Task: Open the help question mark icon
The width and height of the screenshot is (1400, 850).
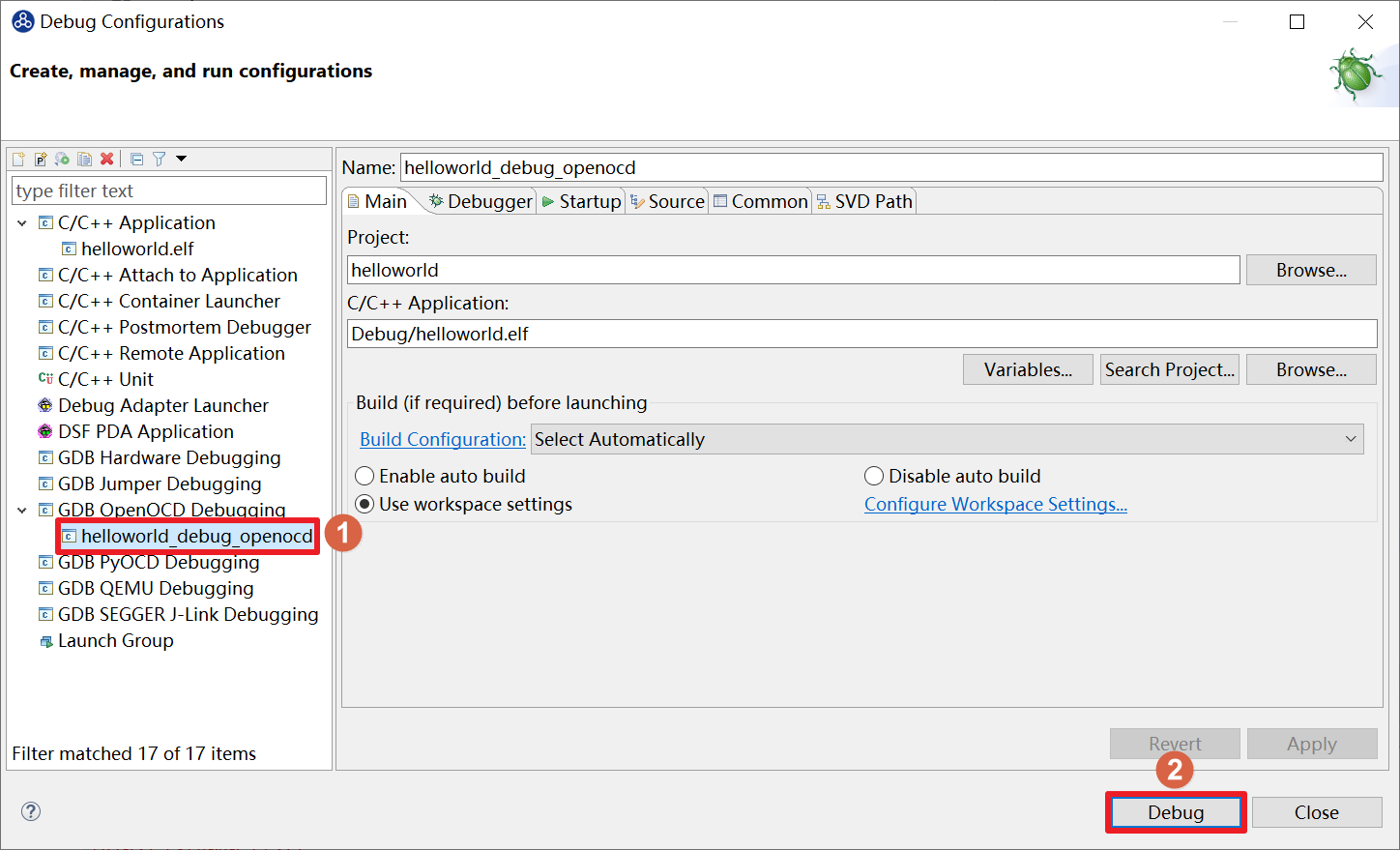Action: click(x=31, y=811)
